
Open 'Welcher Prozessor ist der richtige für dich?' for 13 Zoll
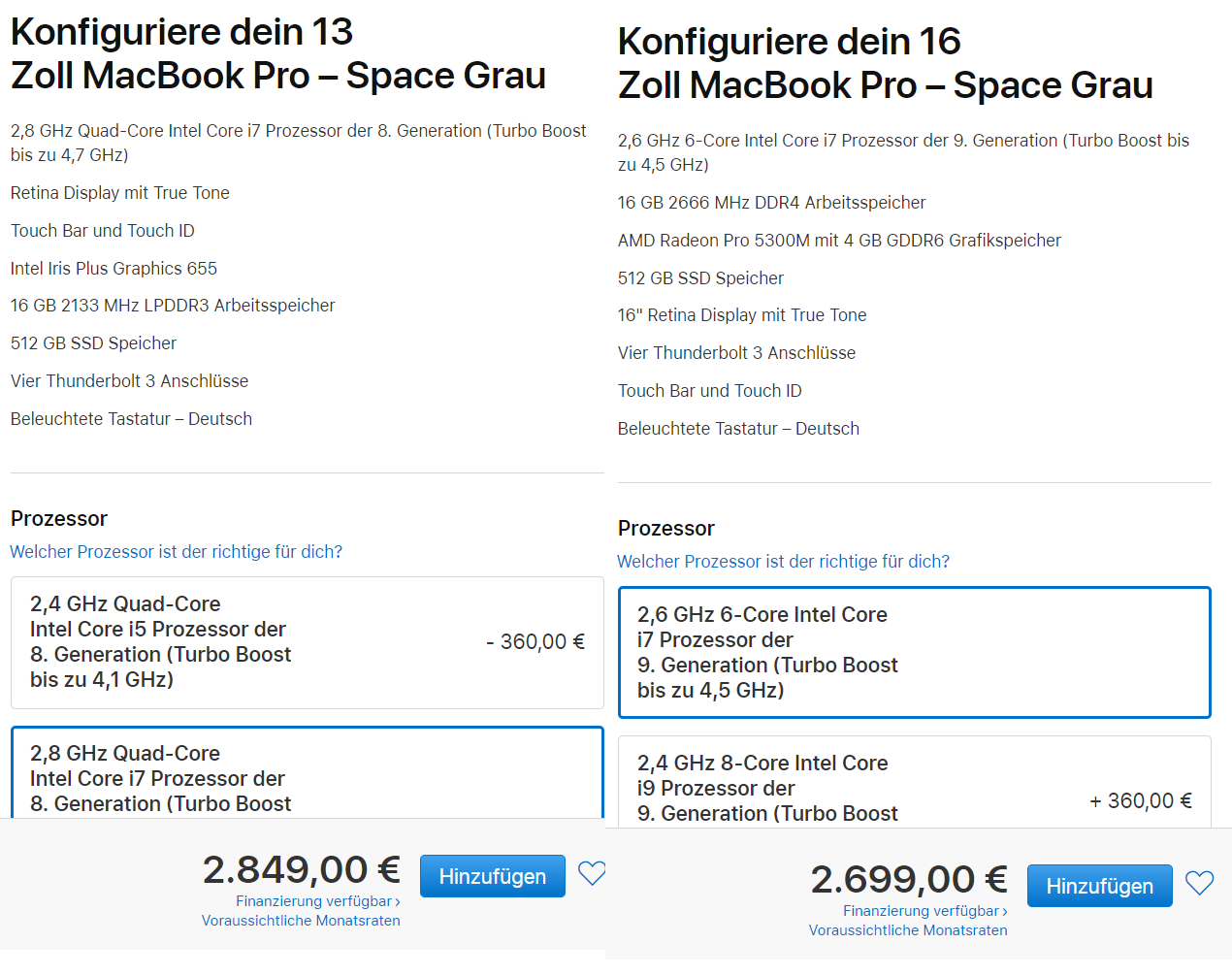pyautogui.click(x=176, y=551)
